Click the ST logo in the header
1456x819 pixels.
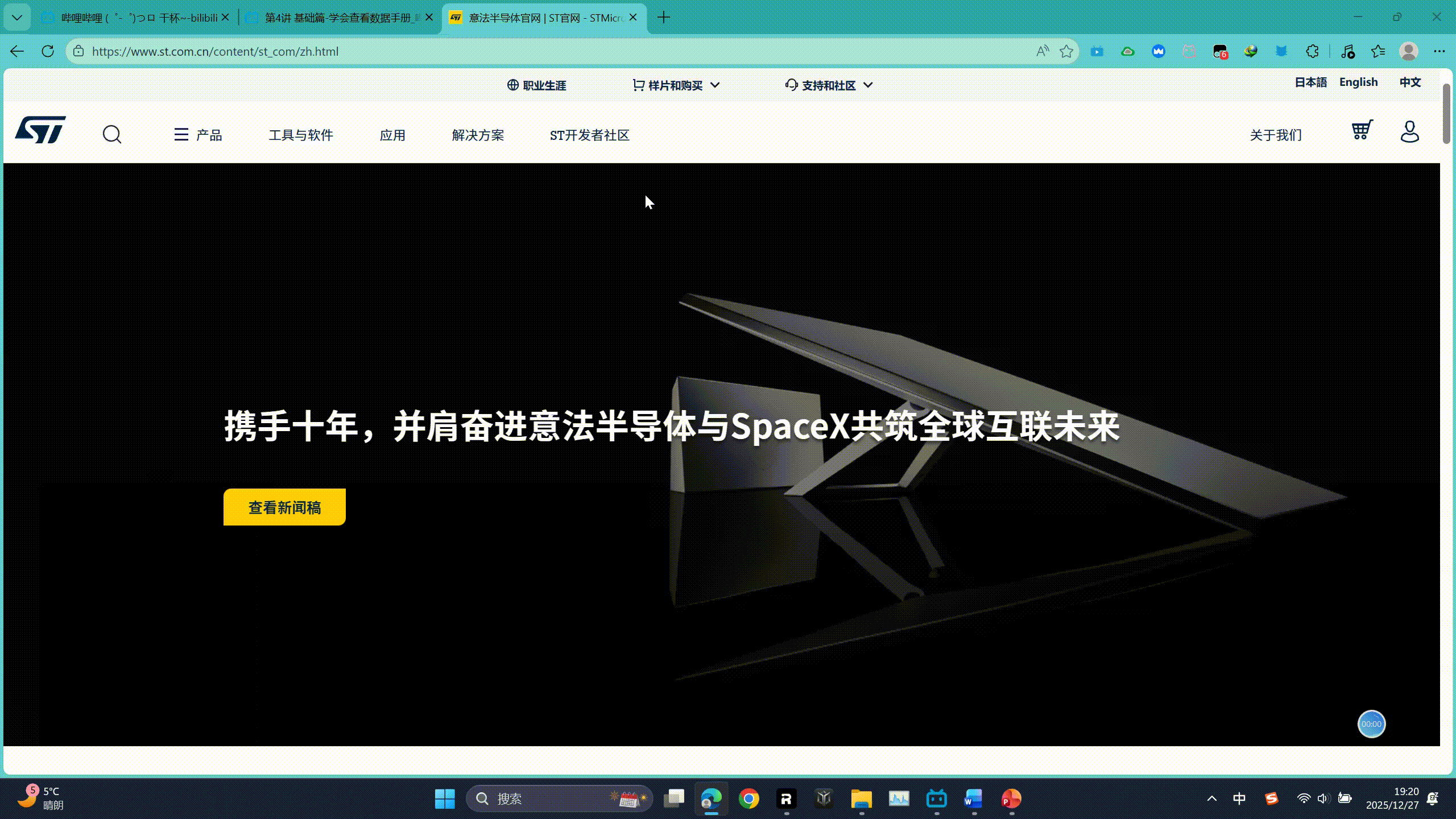point(40,130)
